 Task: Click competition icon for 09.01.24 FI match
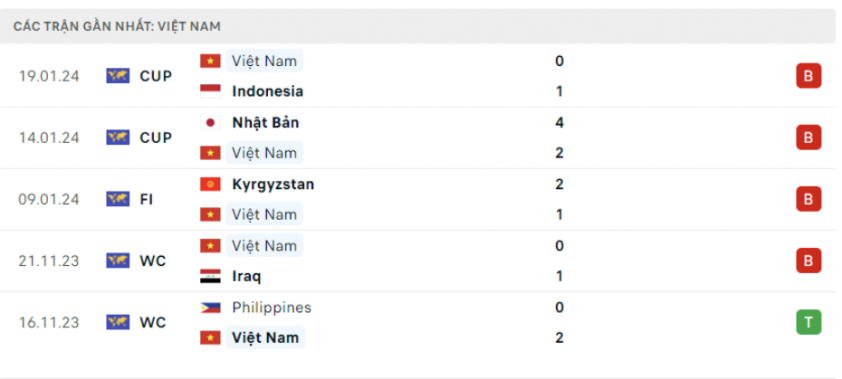point(118,199)
